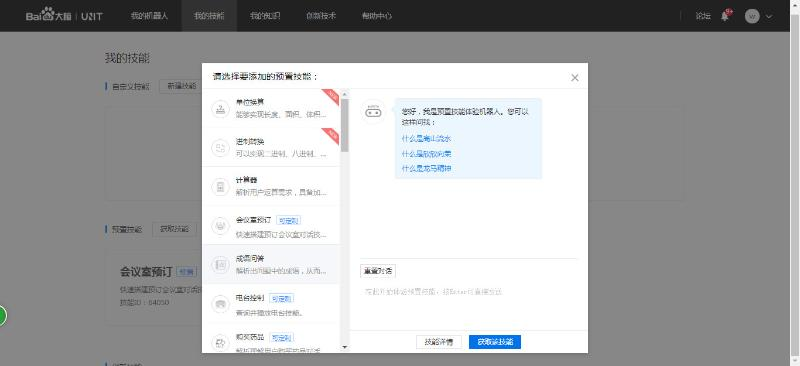The image size is (800, 366).
Task: Click the 我的技能 page heading
Action: pyautogui.click(x=127, y=58)
